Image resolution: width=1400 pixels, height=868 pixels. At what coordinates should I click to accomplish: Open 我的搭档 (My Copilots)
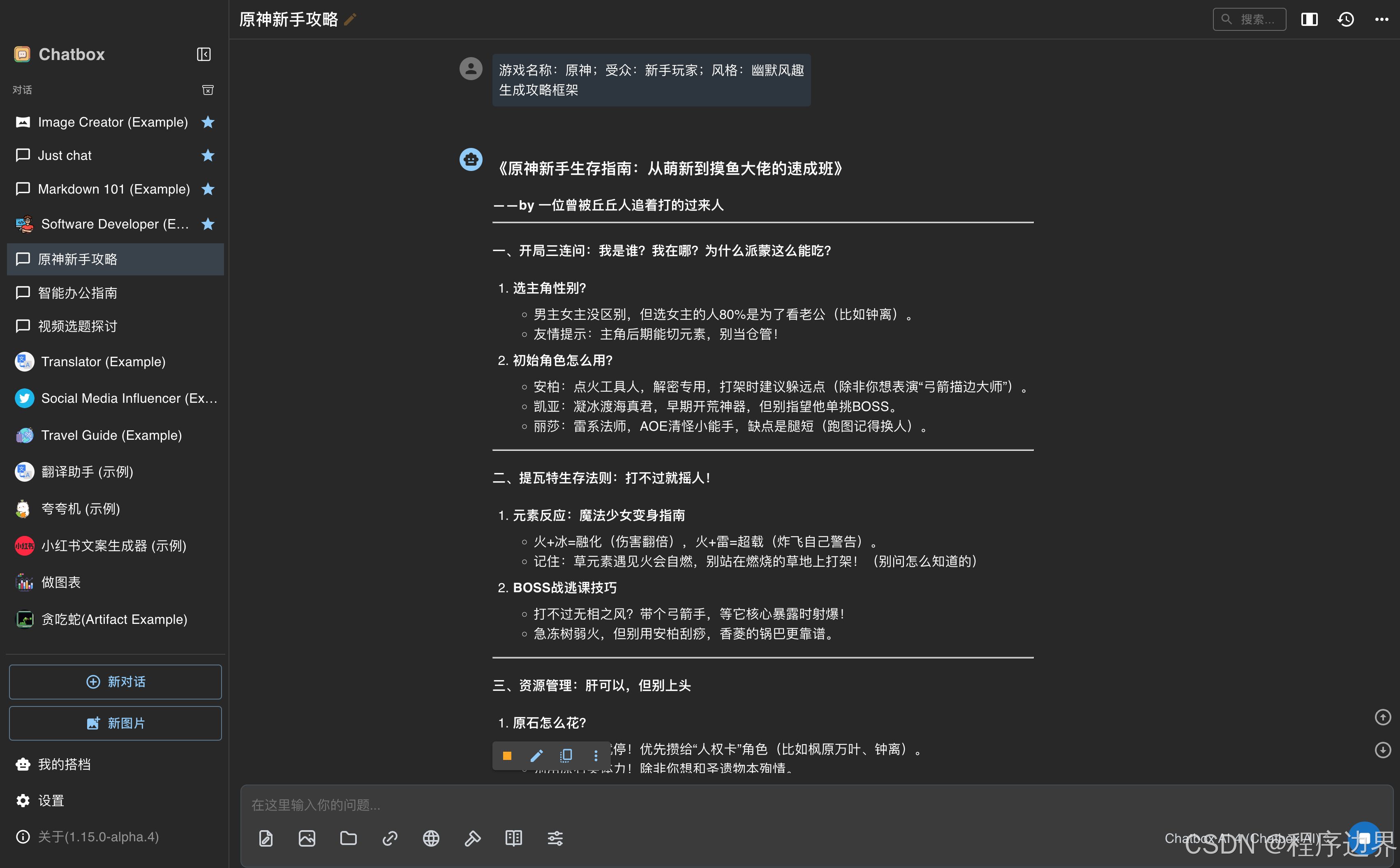[x=116, y=765]
